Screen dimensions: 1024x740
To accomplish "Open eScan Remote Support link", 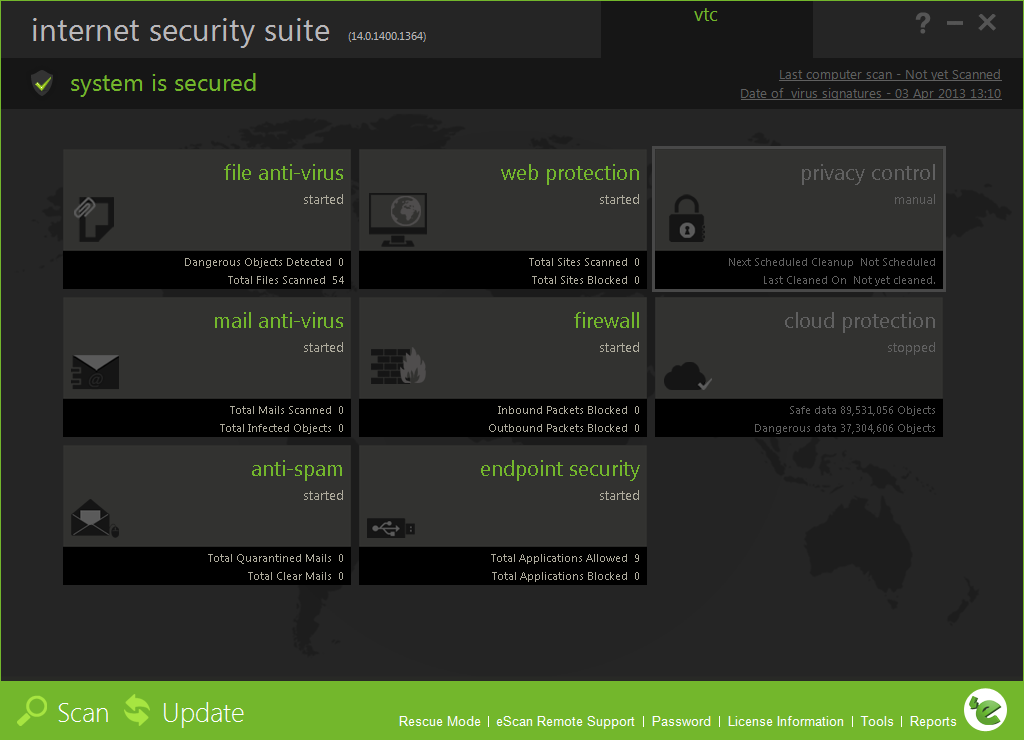I will click(565, 721).
